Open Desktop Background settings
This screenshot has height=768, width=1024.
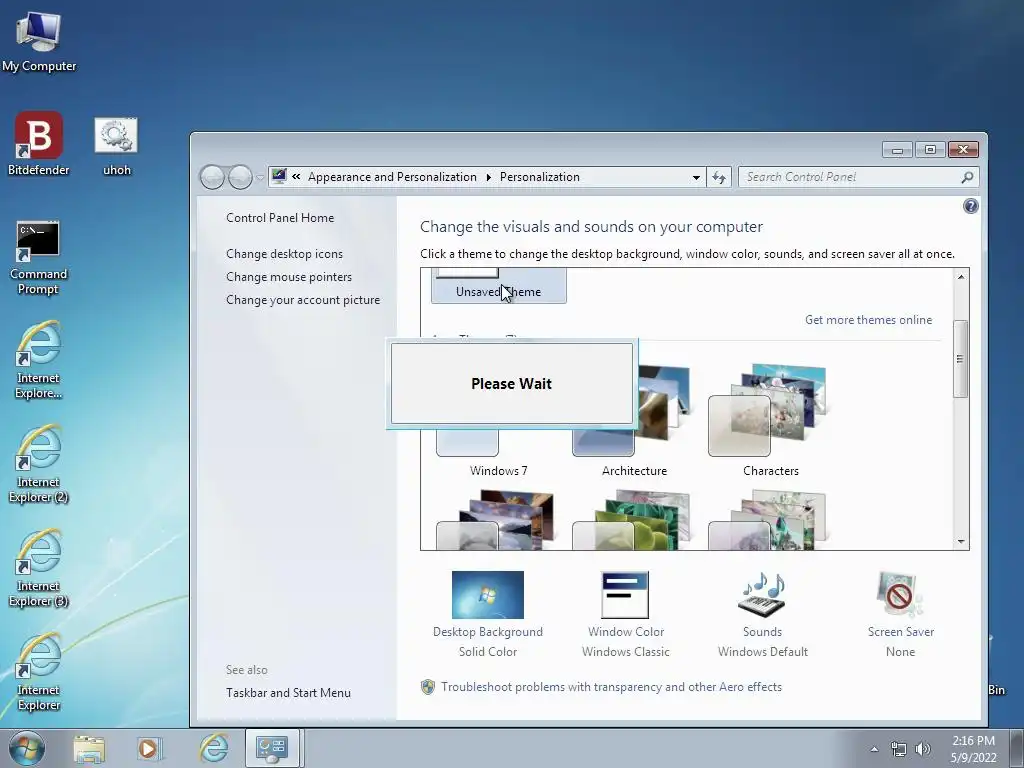pyautogui.click(x=488, y=615)
